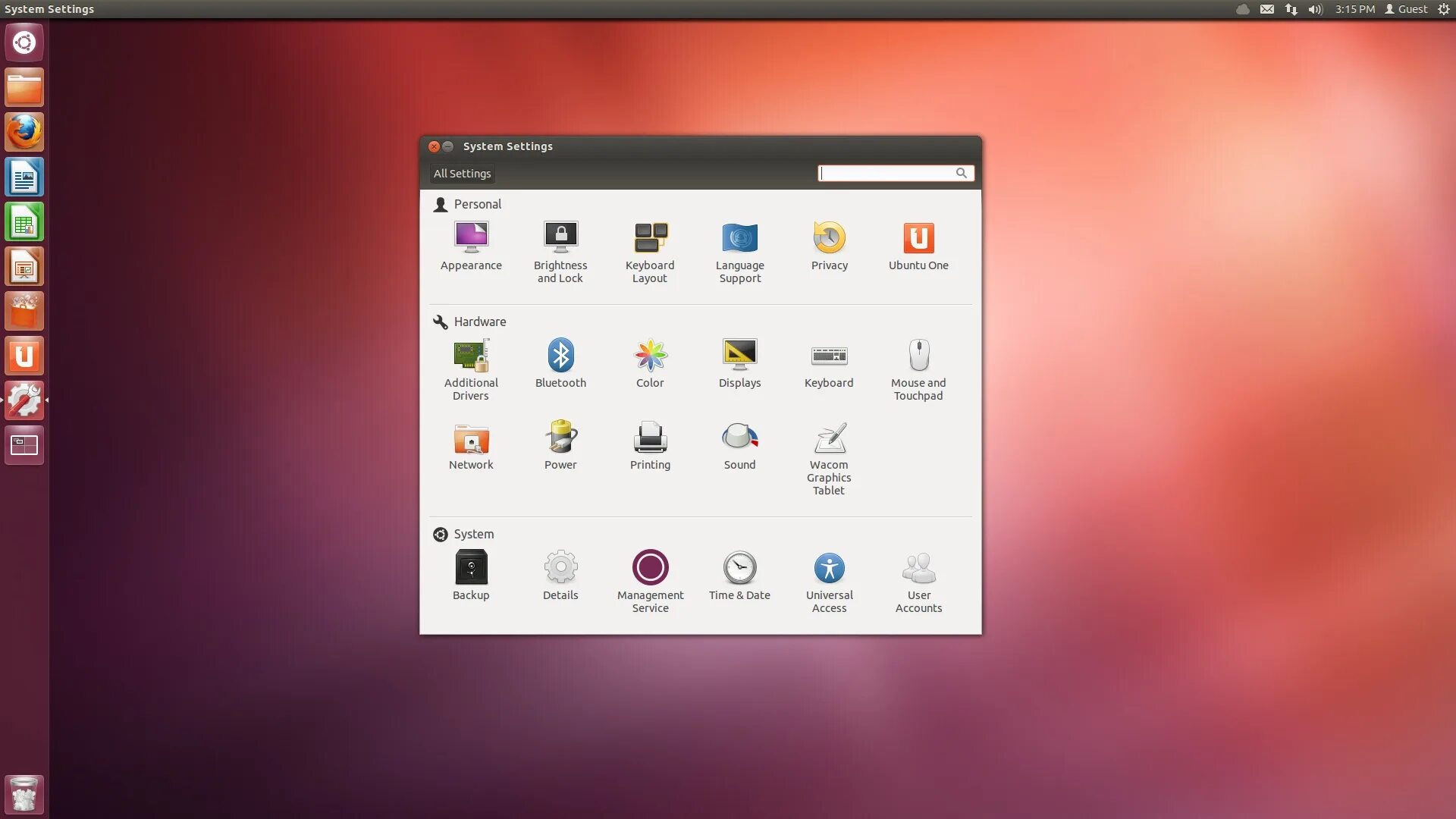The height and width of the screenshot is (819, 1456).
Task: Open Wacom Graphics Tablet settings
Action: point(829,438)
